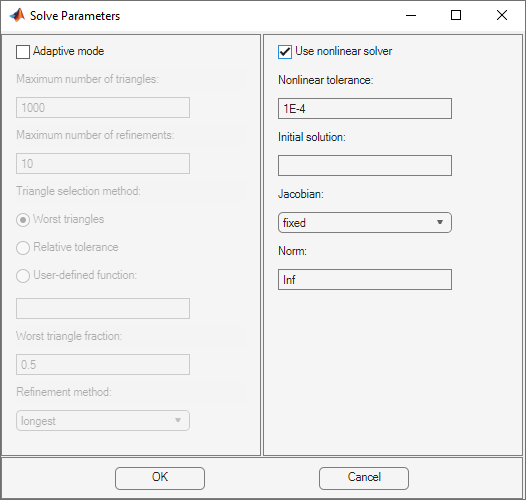
Task: Click the Maximum number of refinements field
Action: click(103, 163)
